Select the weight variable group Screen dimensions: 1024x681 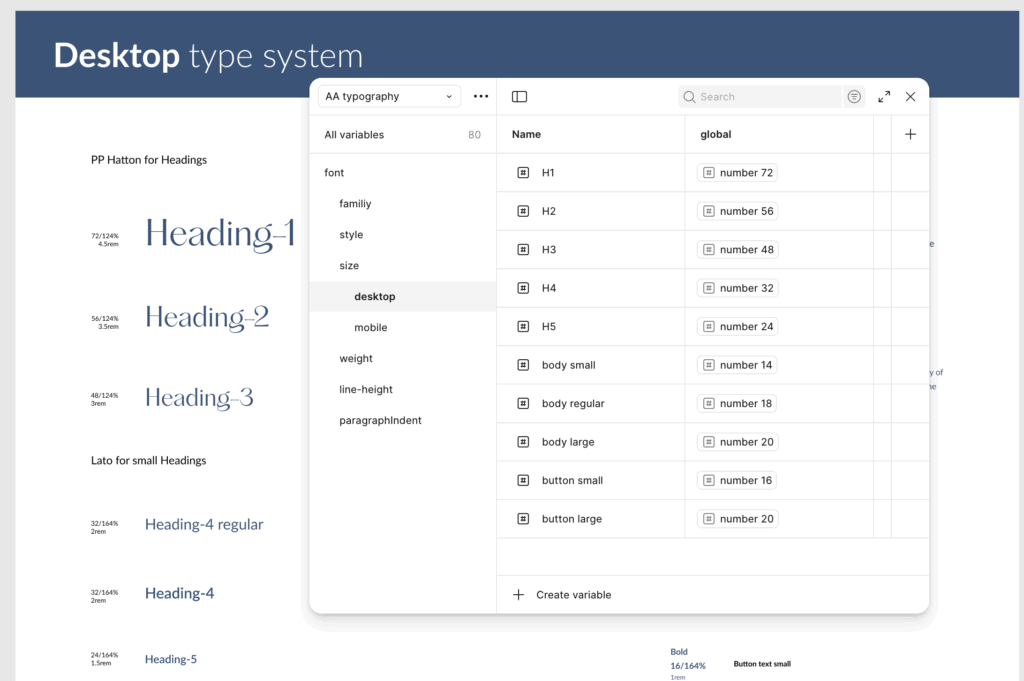(356, 359)
